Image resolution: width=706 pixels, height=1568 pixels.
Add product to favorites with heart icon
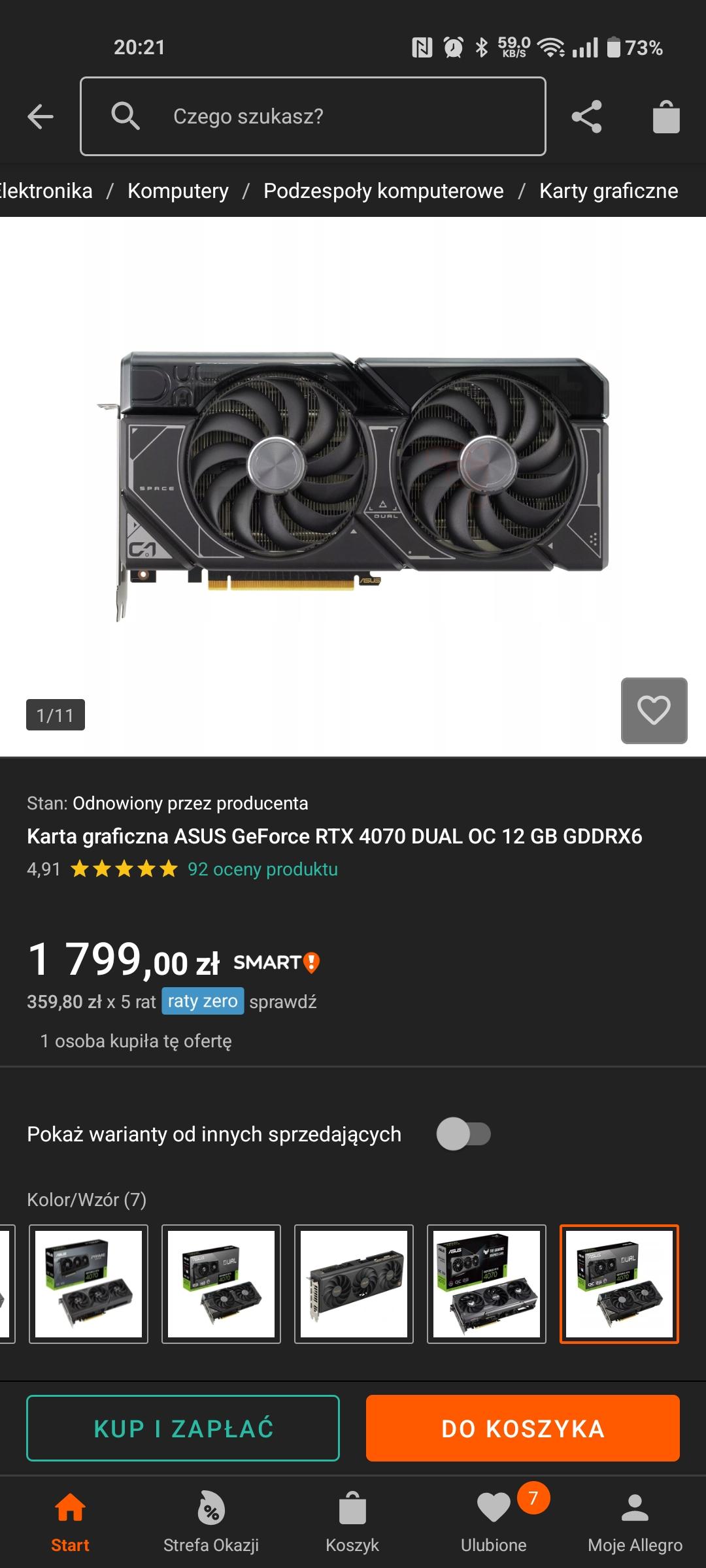(x=654, y=711)
